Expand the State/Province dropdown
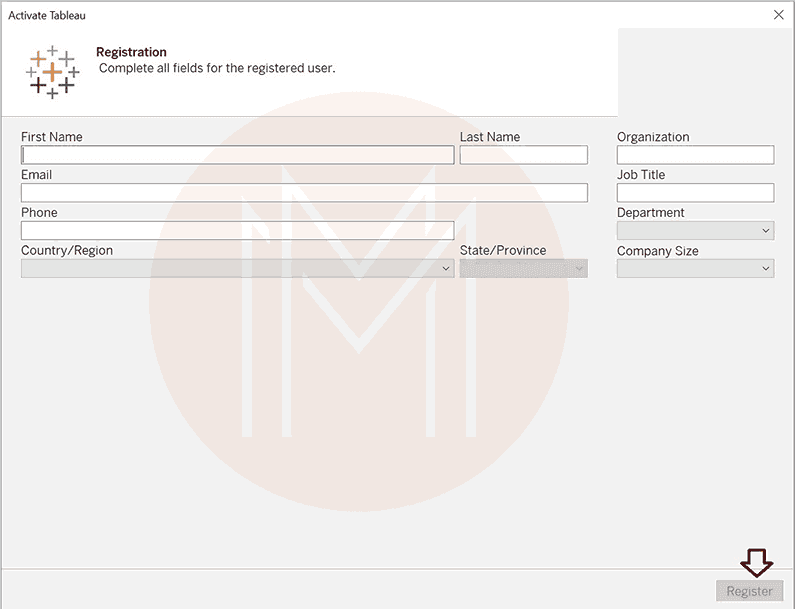Image resolution: width=795 pixels, height=609 pixels. point(523,269)
